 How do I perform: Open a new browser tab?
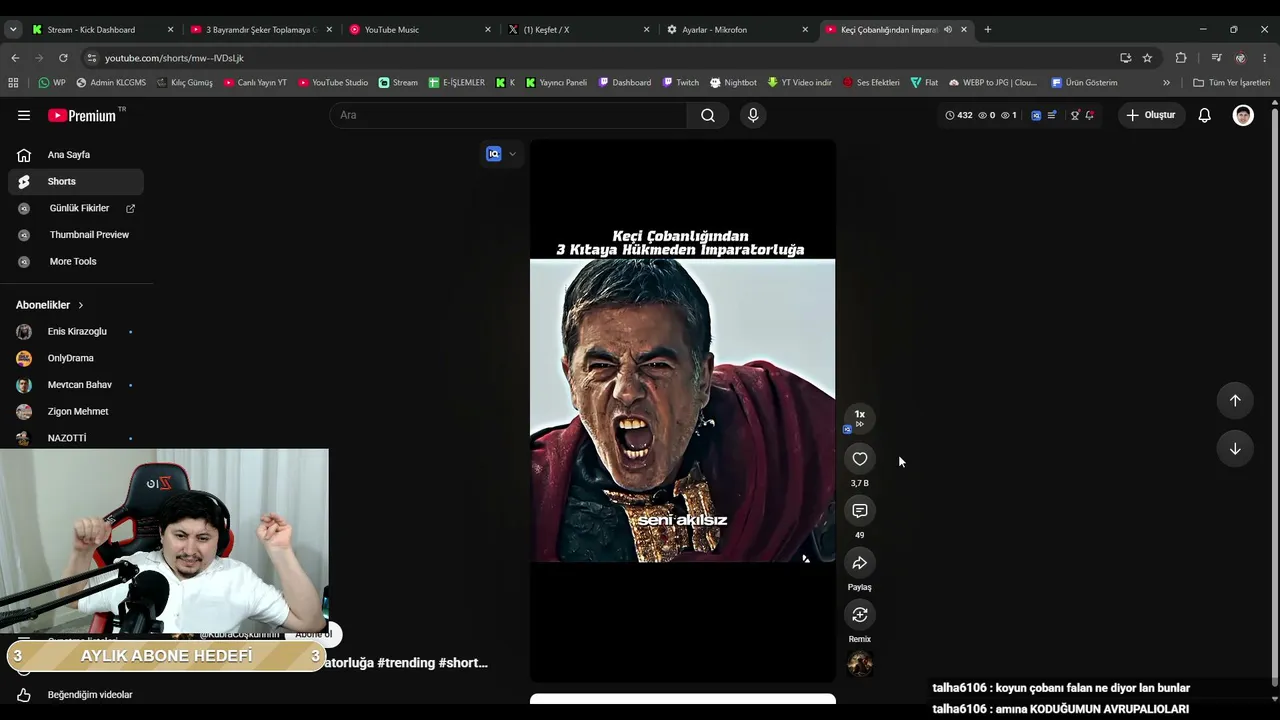(x=988, y=30)
